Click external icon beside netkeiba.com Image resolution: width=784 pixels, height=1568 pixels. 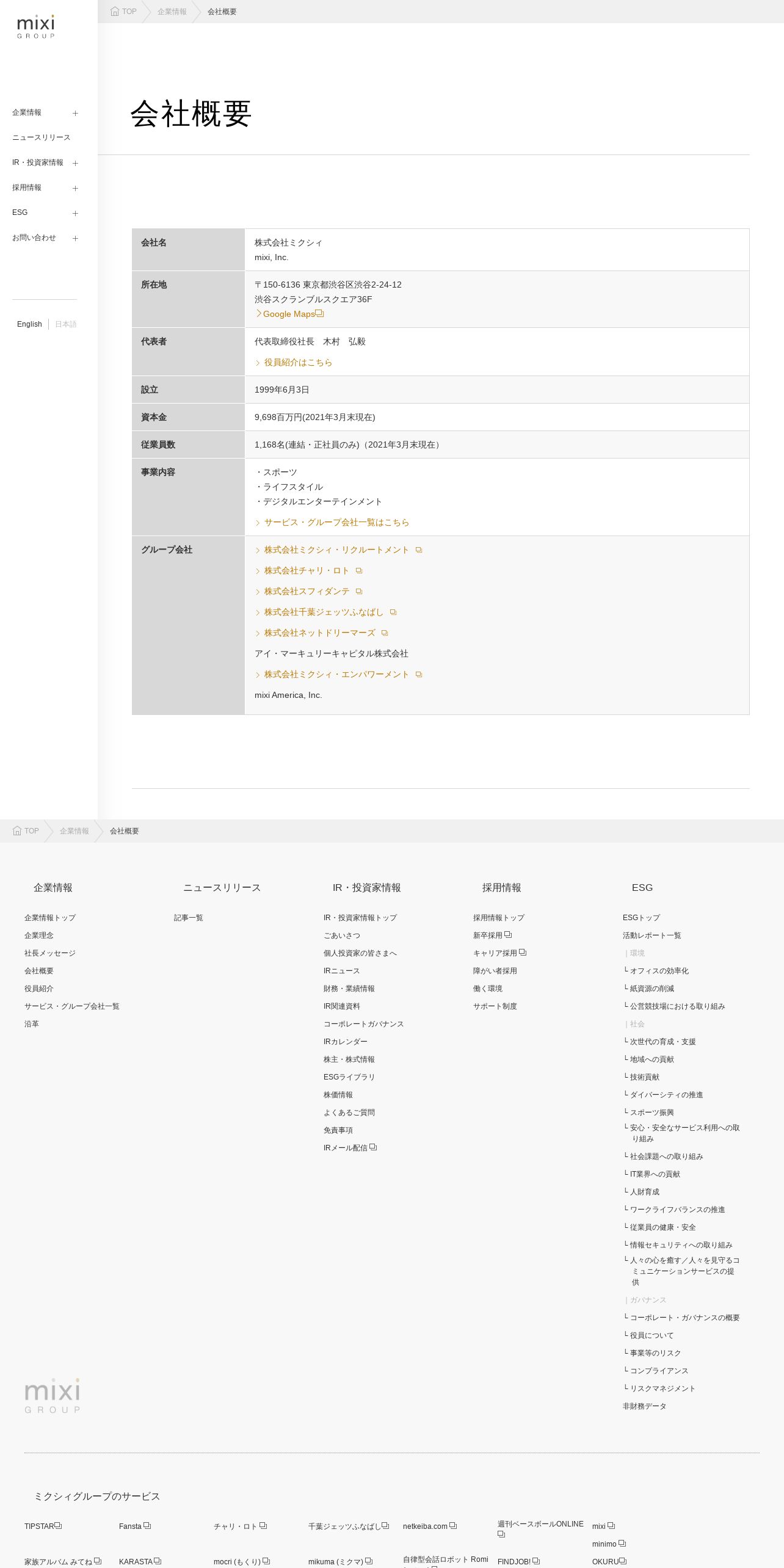[x=453, y=1526]
